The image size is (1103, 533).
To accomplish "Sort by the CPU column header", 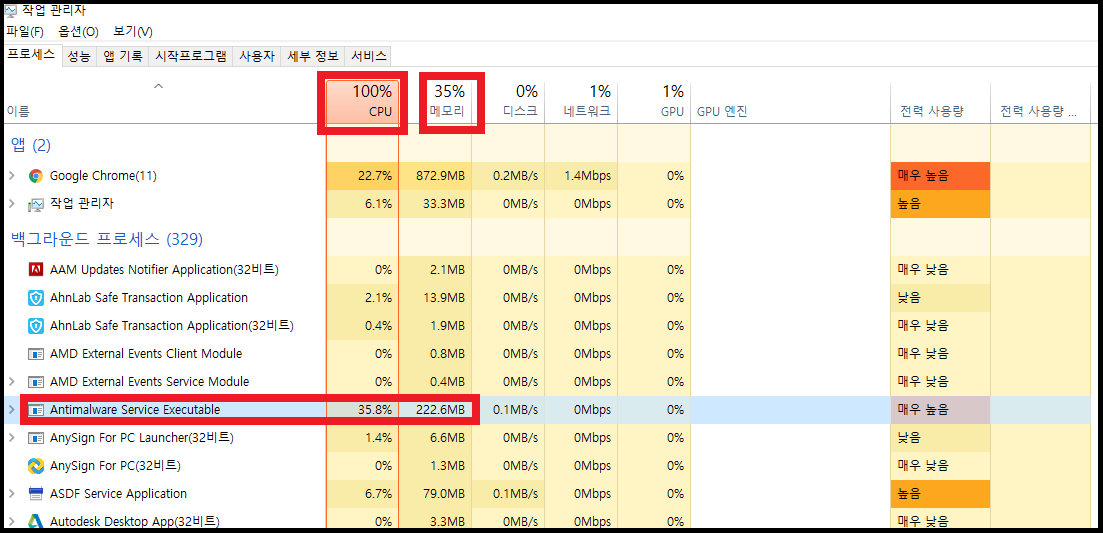I will (x=363, y=101).
